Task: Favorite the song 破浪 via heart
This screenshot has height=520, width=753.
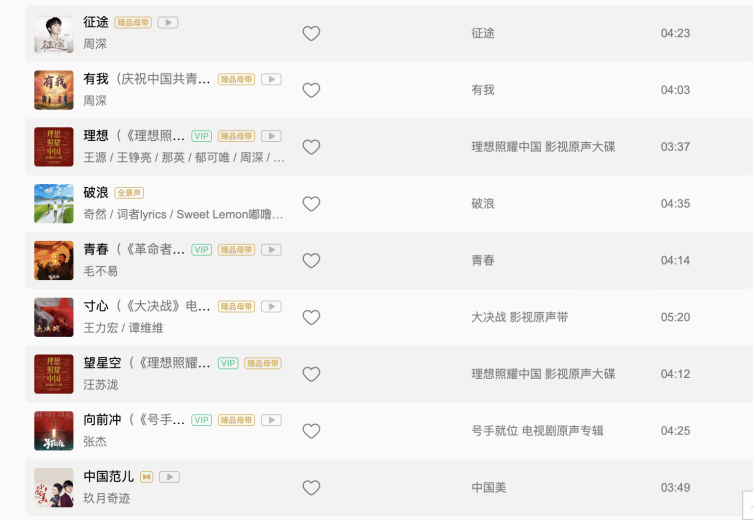Action: click(x=311, y=204)
